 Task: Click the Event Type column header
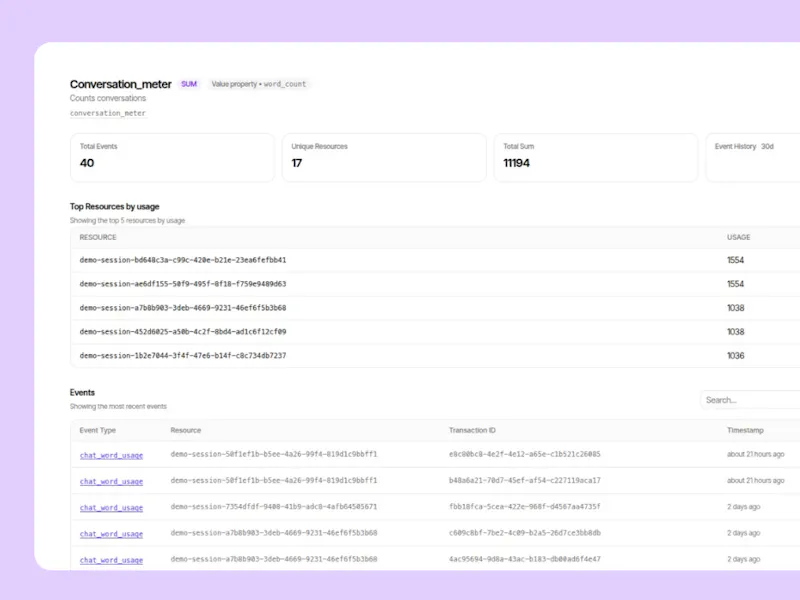[x=97, y=430]
